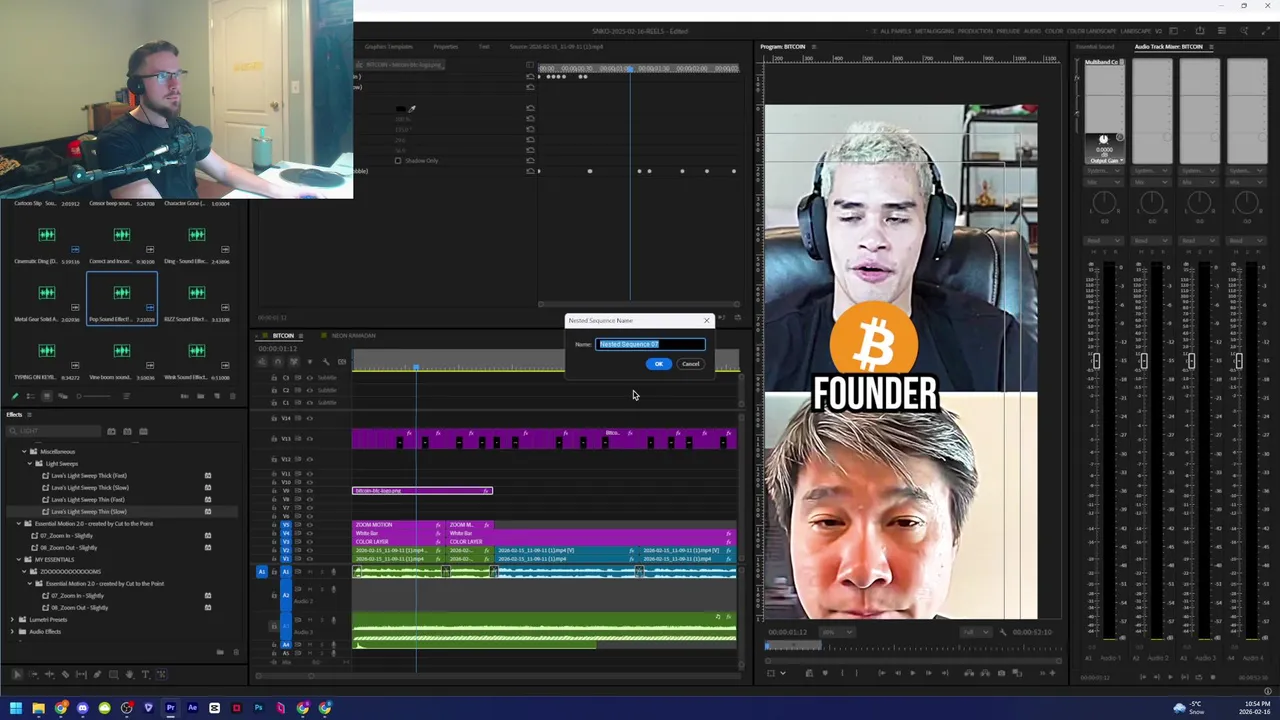Select Lava's Light Sweep Thick (Fast) preset
The image size is (1280, 720).
(x=88, y=476)
